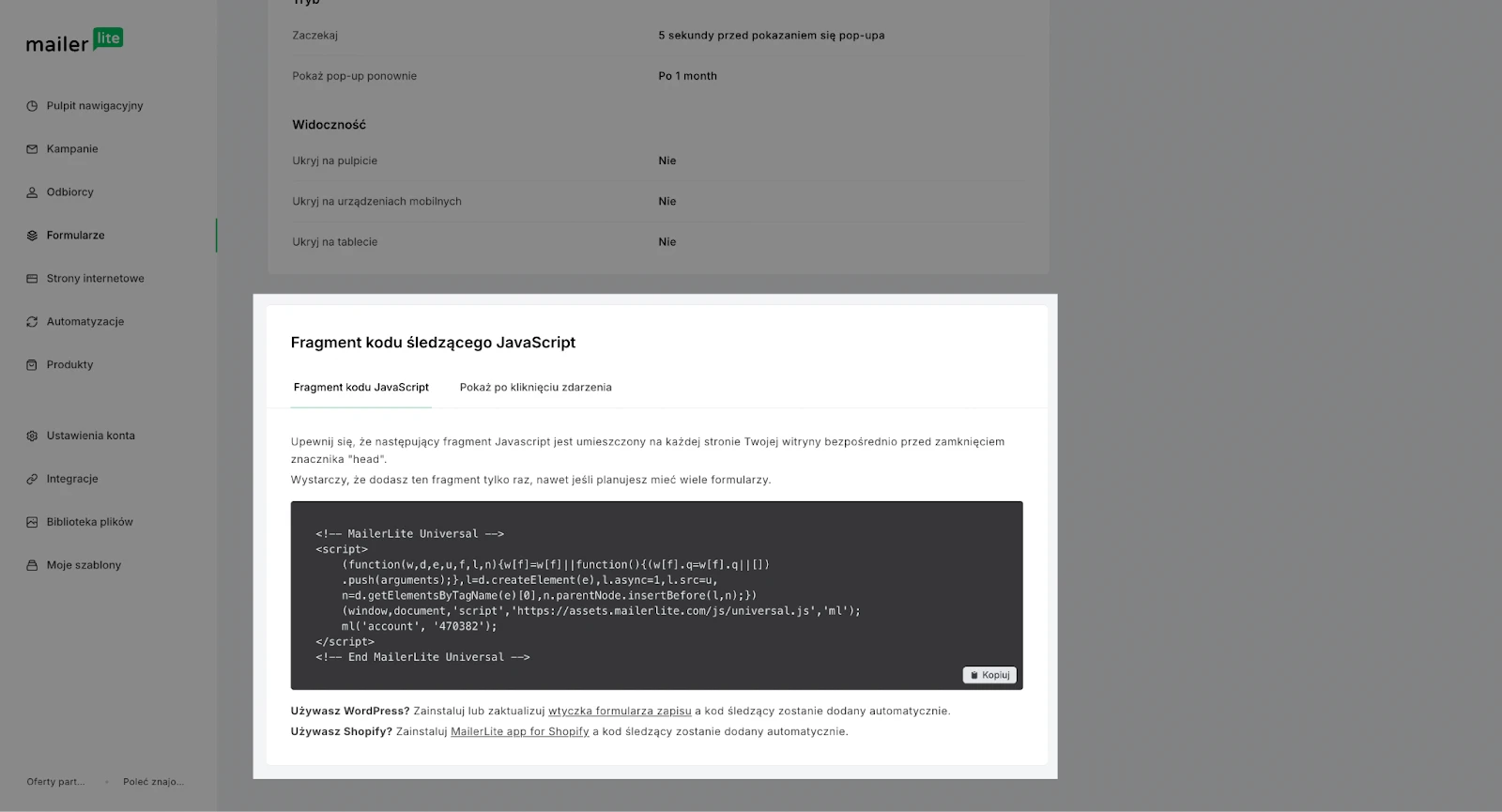Click the Automatyzacje refresh icon
1502x812 pixels.
coord(32,322)
